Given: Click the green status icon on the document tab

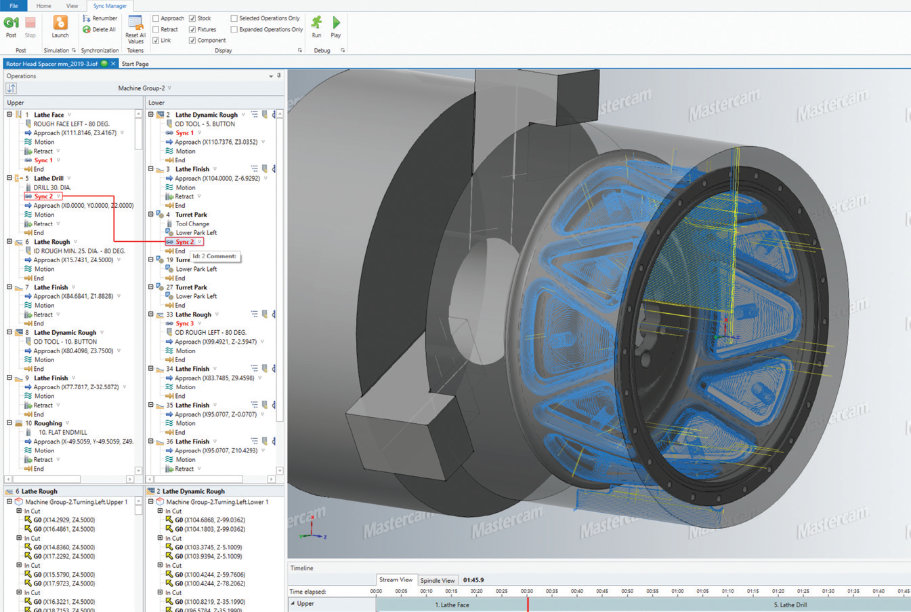Looking at the screenshot, I should pos(104,63).
